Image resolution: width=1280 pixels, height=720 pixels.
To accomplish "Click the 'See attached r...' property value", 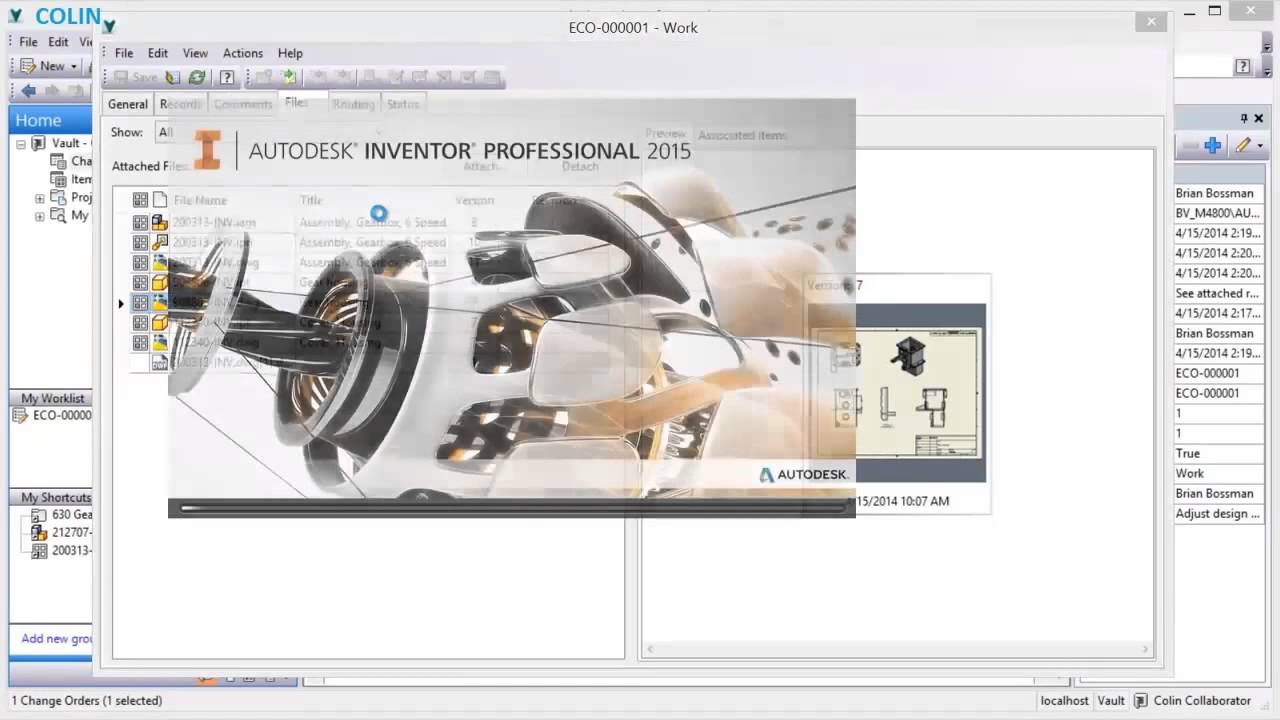I will click(x=1217, y=293).
